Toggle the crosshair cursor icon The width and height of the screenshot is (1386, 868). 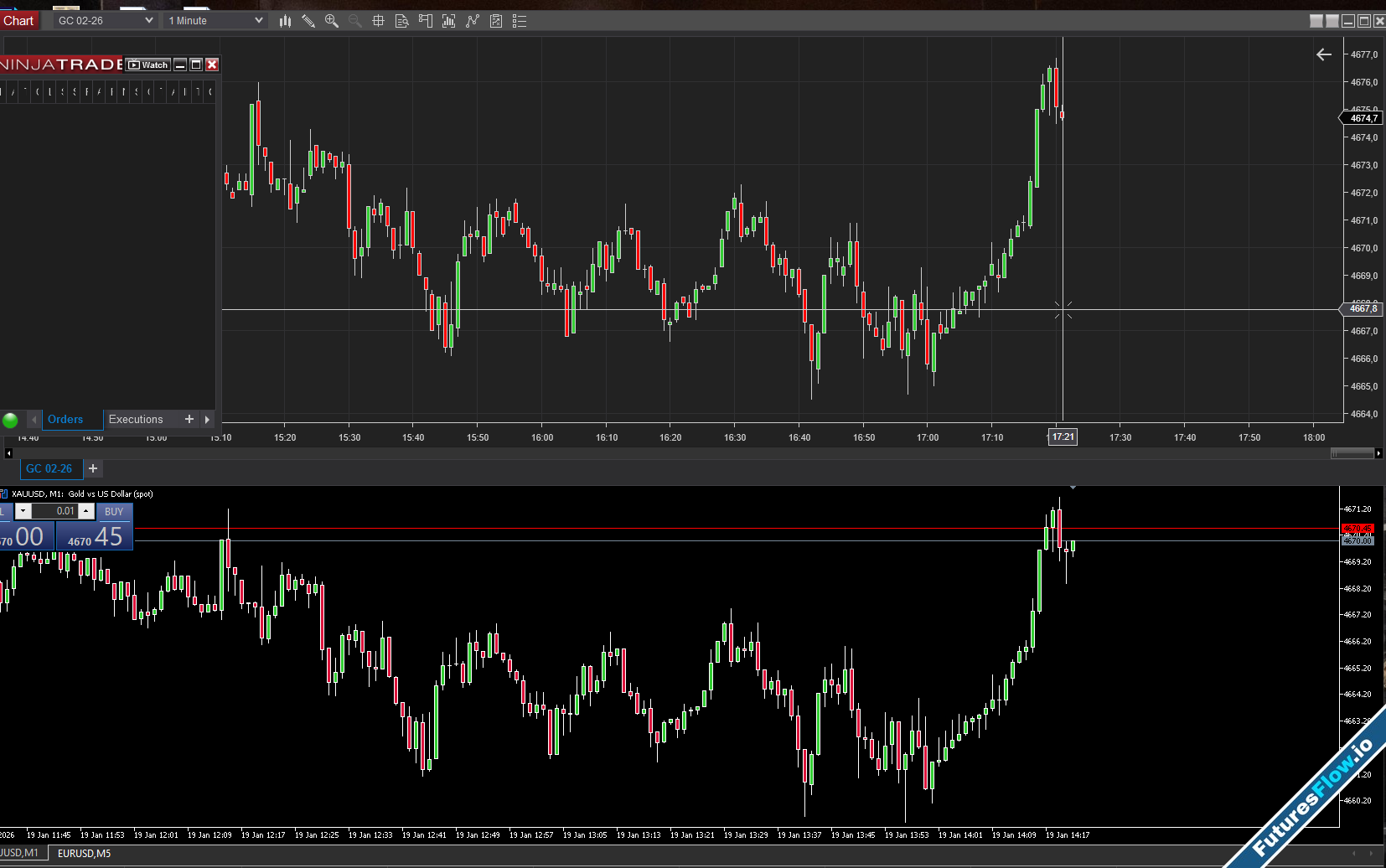[x=378, y=21]
